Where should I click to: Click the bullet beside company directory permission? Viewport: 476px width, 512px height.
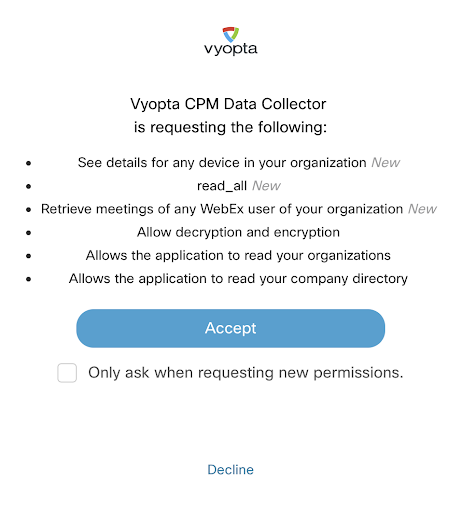29,279
